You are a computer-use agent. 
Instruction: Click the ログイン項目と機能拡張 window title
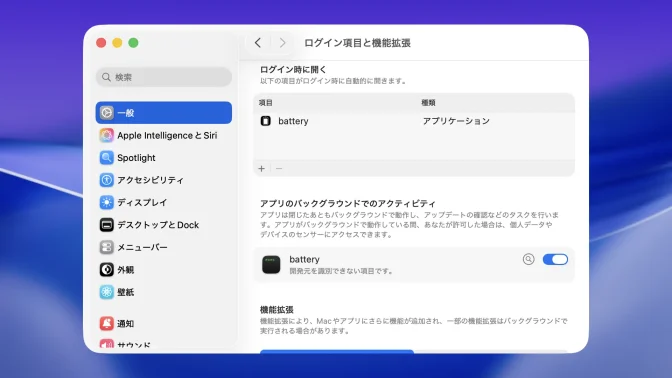click(357, 43)
